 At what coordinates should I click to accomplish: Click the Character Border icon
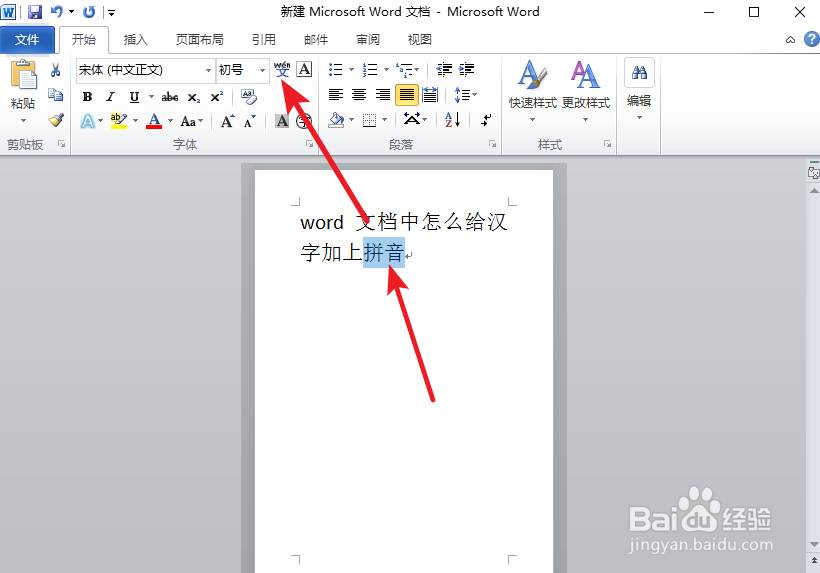pyautogui.click(x=304, y=69)
